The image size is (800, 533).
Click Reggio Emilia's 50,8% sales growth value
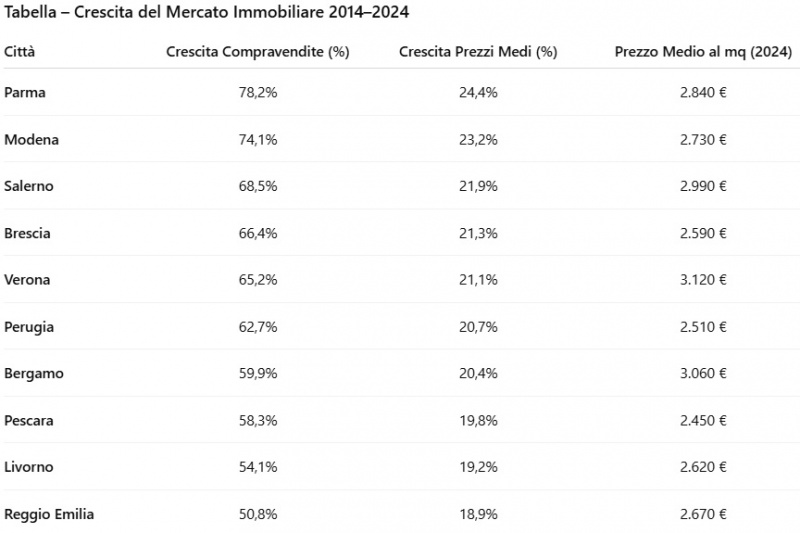pyautogui.click(x=257, y=514)
